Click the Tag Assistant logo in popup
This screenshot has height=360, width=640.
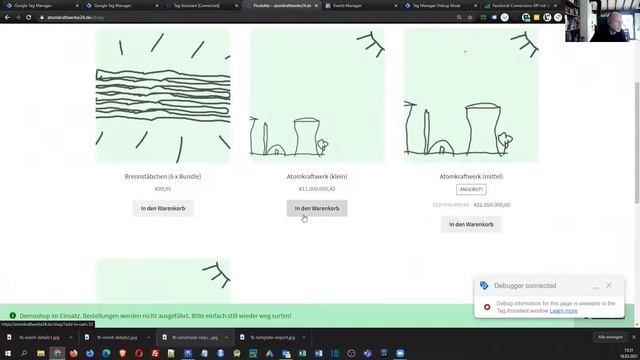pyautogui.click(x=484, y=285)
